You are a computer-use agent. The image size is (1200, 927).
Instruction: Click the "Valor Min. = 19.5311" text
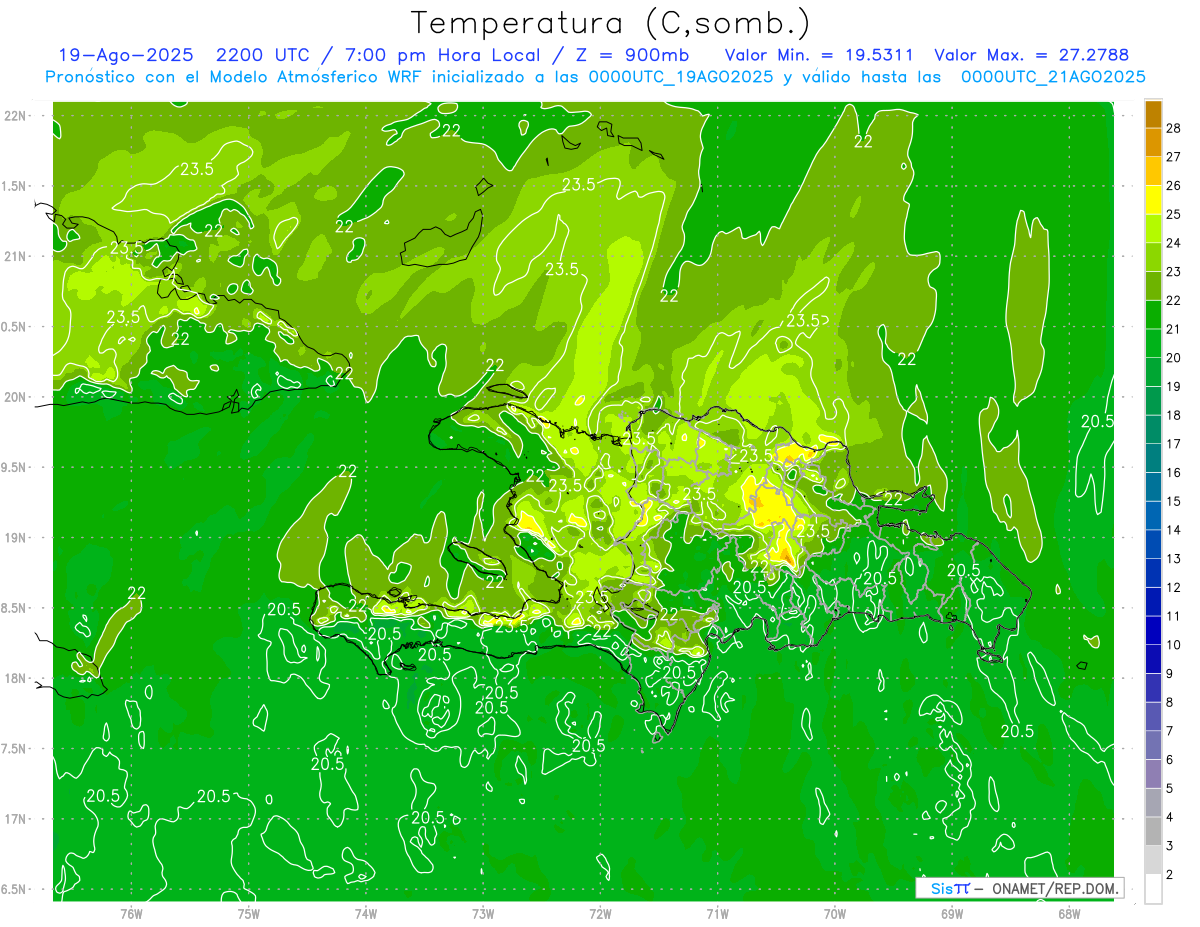pyautogui.click(x=821, y=56)
